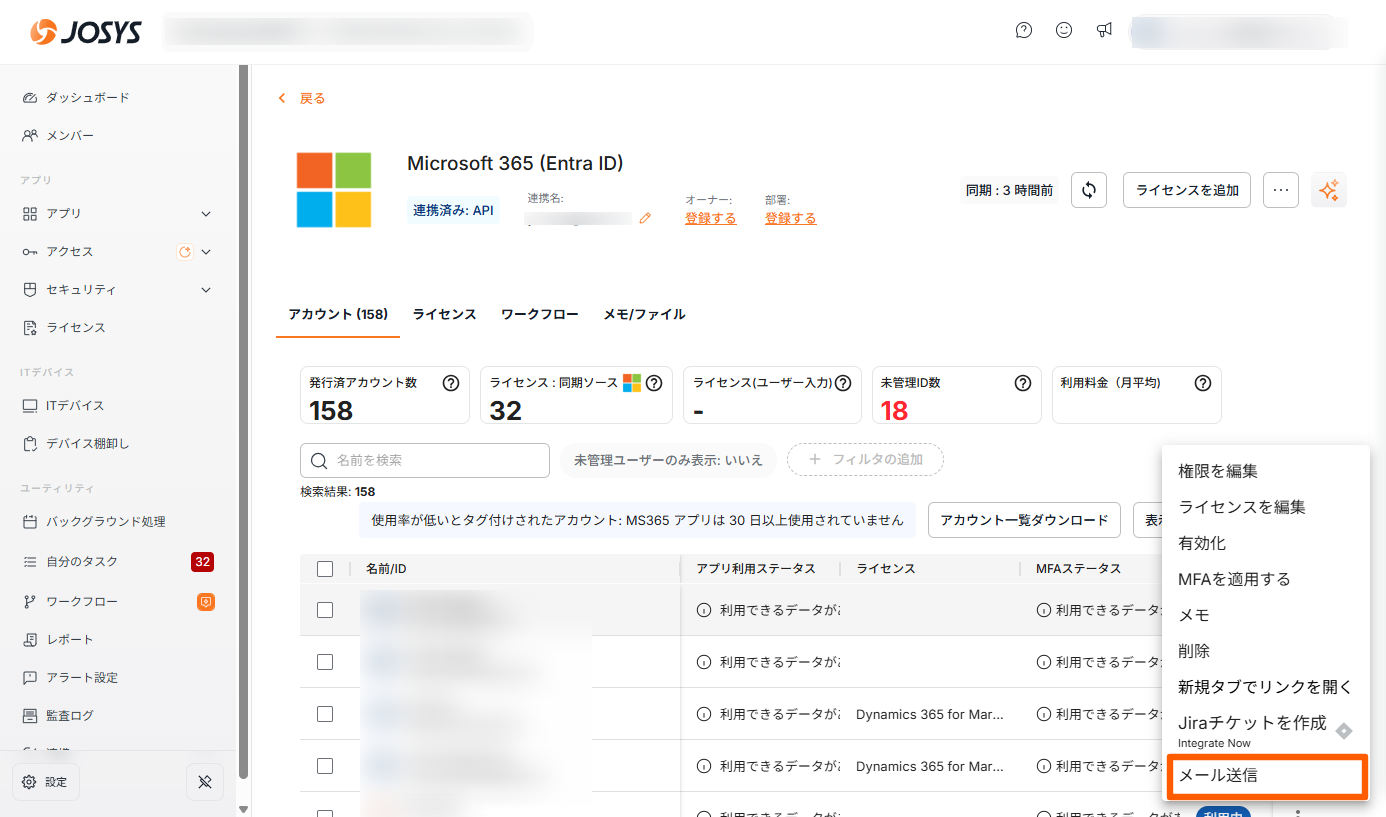Screen dimensions: 1386x817
Task: Choose Jiraチケットを作成 from the menu
Action: point(1266,730)
